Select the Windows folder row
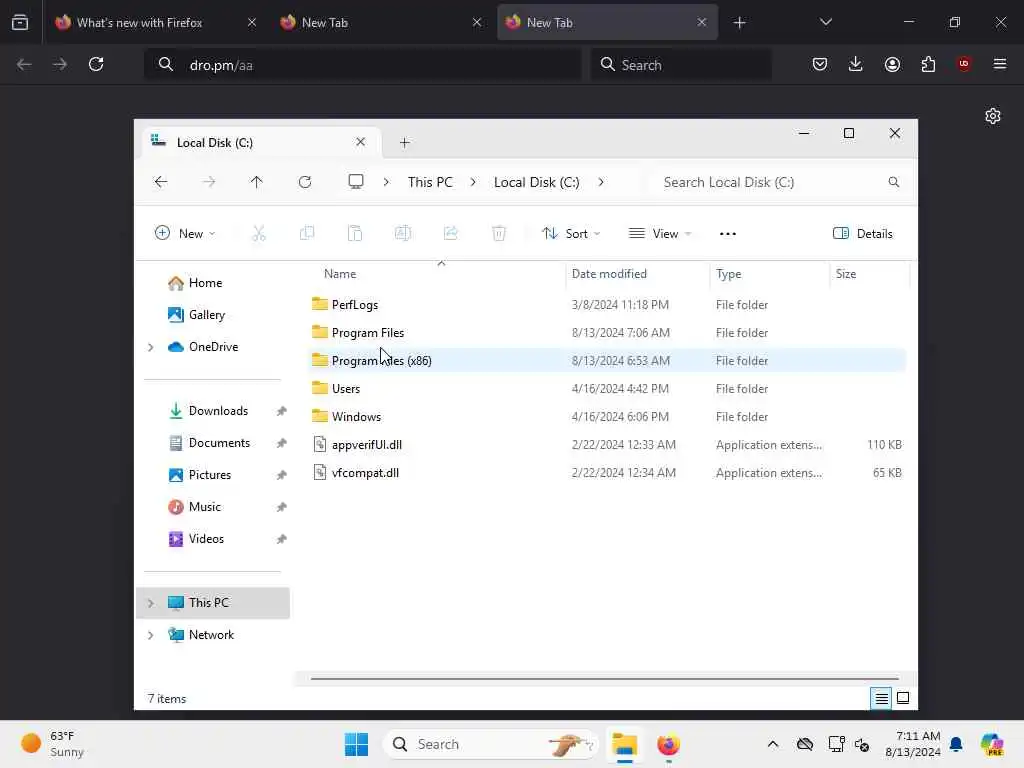Viewport: 1024px width, 768px height. click(x=607, y=417)
